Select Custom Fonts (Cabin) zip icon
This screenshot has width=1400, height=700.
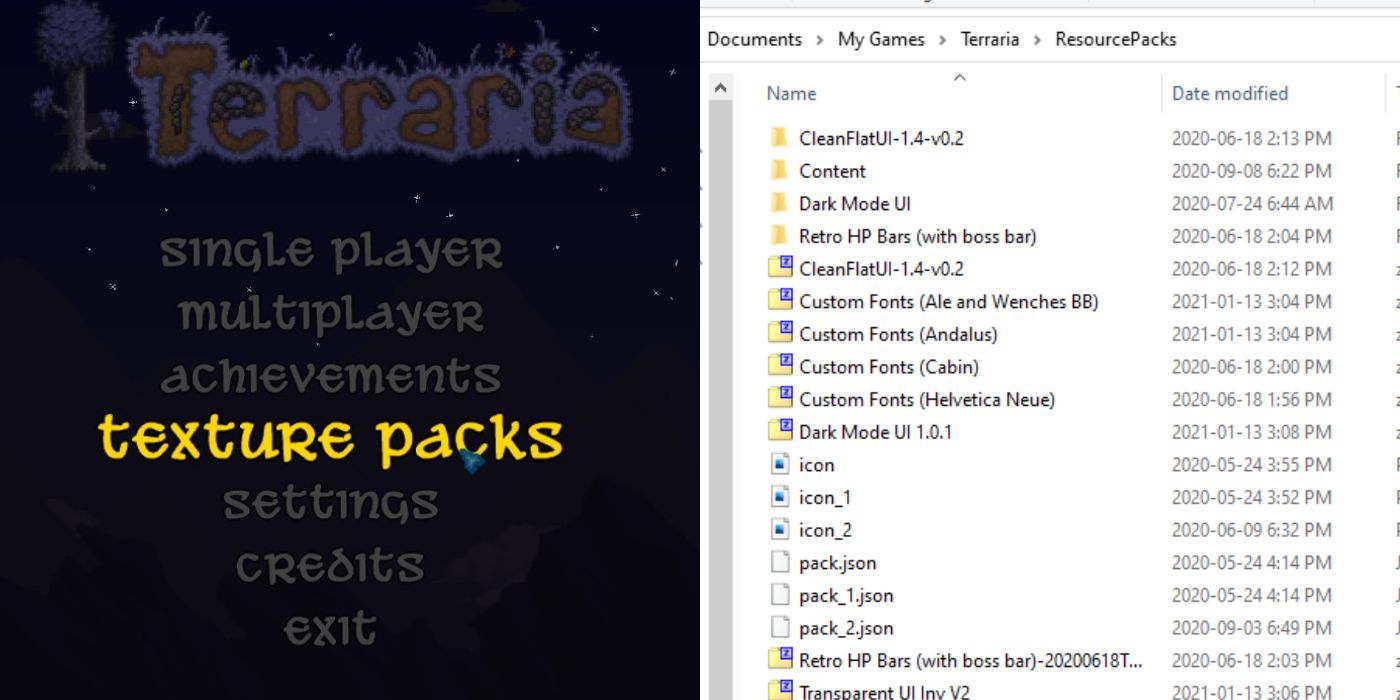coord(780,366)
